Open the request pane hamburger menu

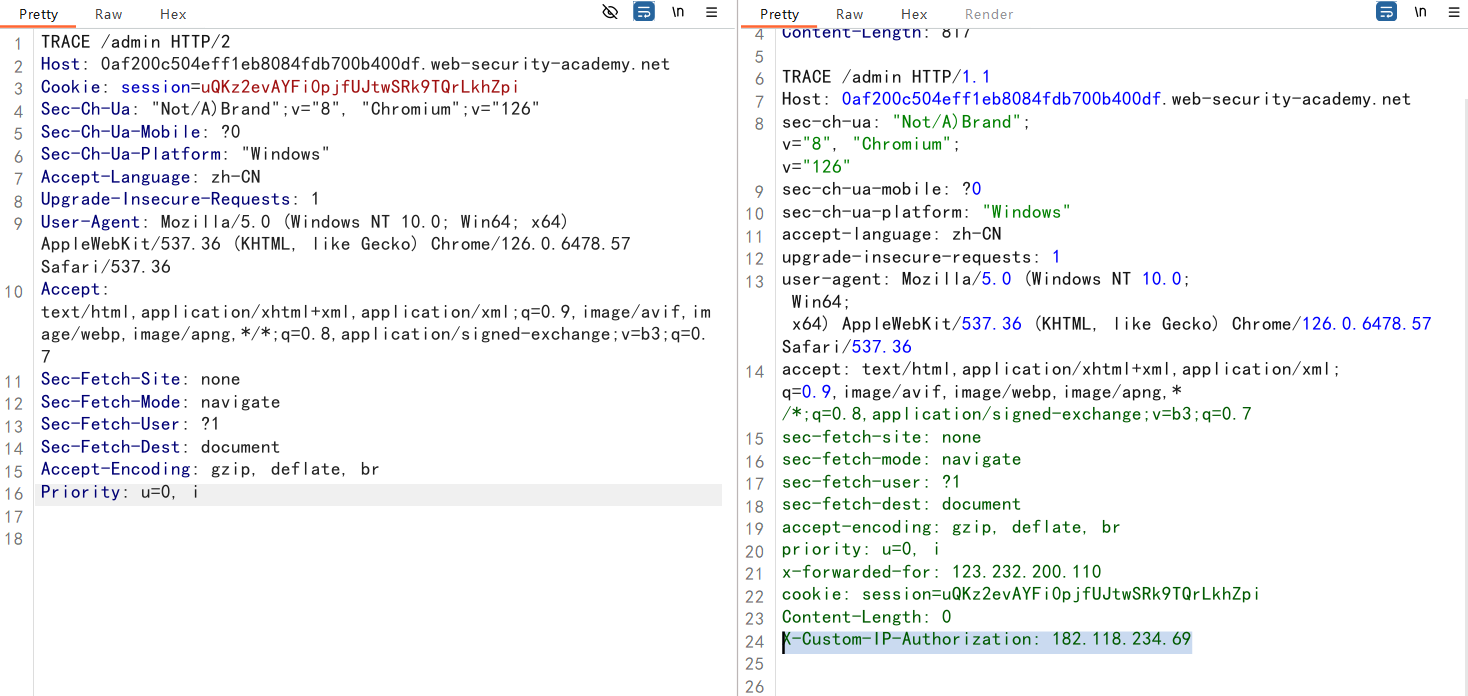[712, 12]
